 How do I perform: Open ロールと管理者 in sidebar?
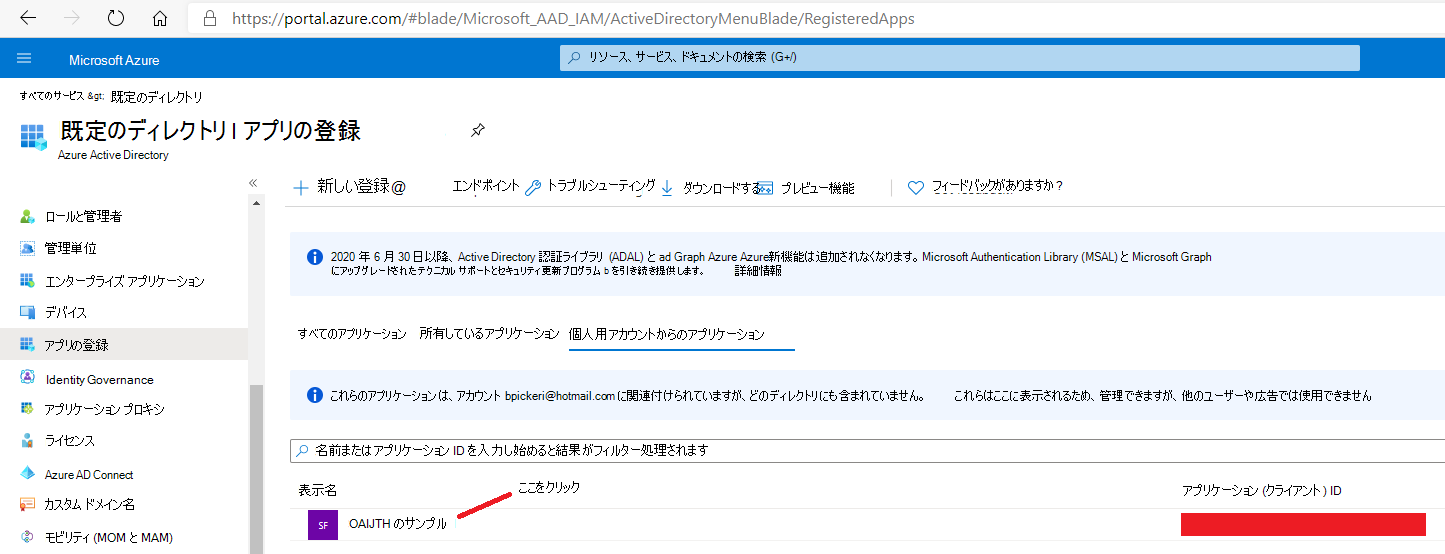coord(84,216)
